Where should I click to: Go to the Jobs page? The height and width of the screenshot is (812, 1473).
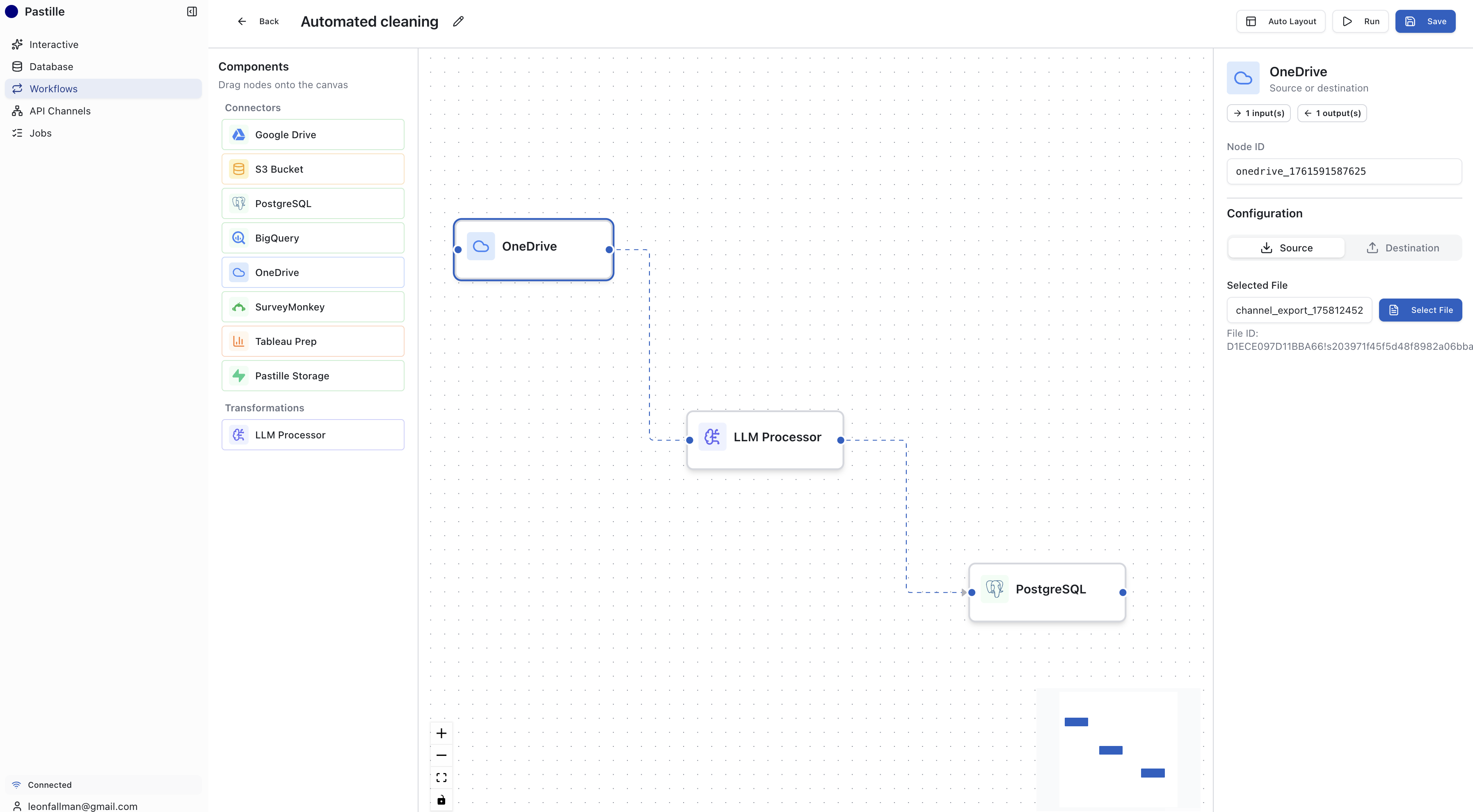(40, 133)
